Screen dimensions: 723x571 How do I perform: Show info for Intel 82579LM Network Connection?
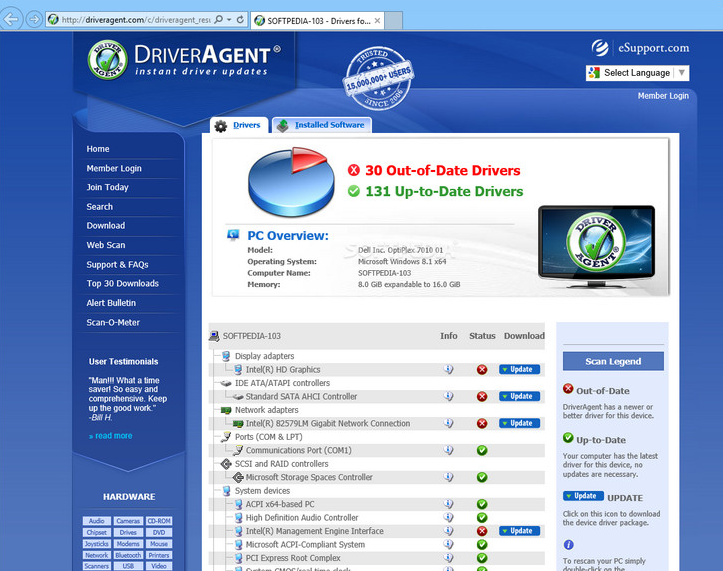(x=449, y=423)
